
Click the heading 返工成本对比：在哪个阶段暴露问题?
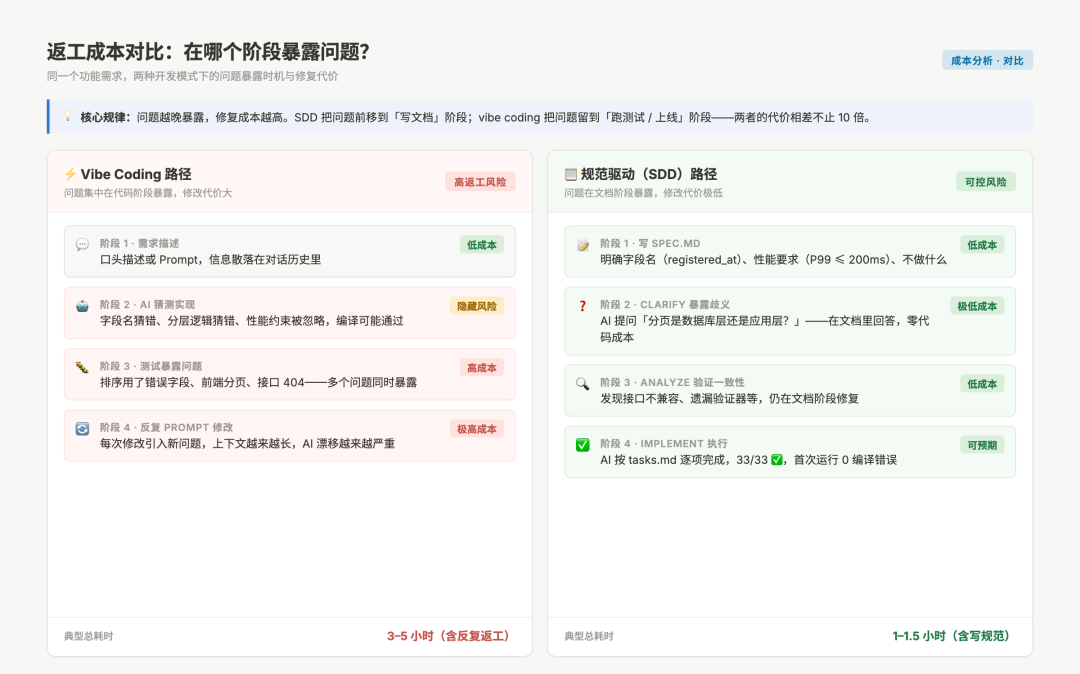click(208, 52)
